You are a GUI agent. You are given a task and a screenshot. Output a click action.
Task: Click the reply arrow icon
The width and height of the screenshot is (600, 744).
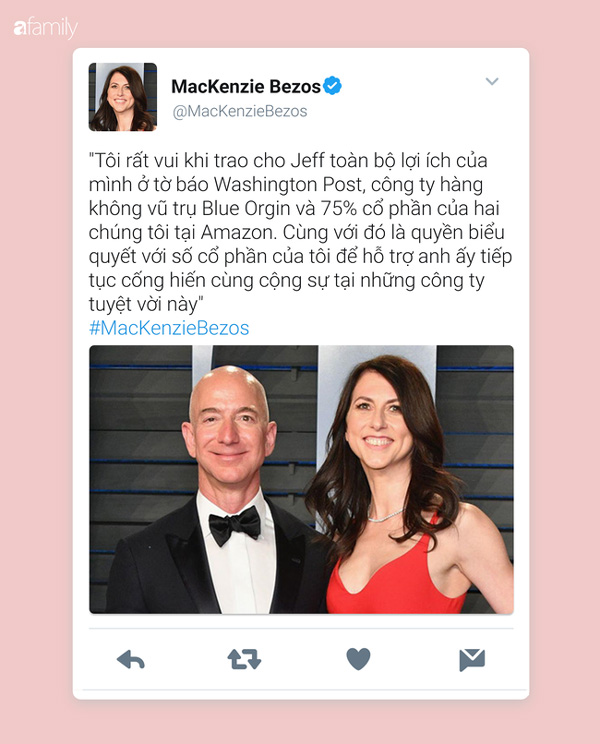click(130, 660)
